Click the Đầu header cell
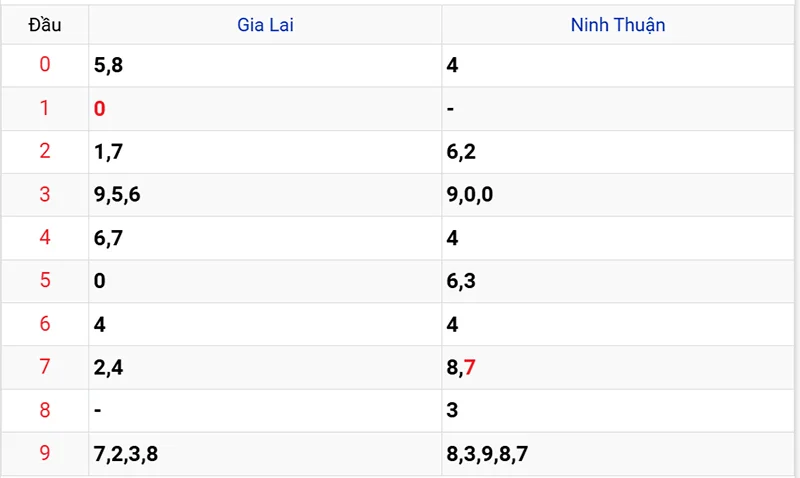 click(x=45, y=25)
